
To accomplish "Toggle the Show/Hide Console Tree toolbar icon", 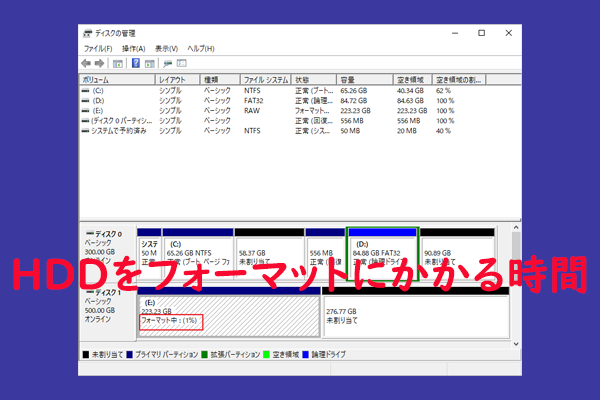I will [118, 64].
